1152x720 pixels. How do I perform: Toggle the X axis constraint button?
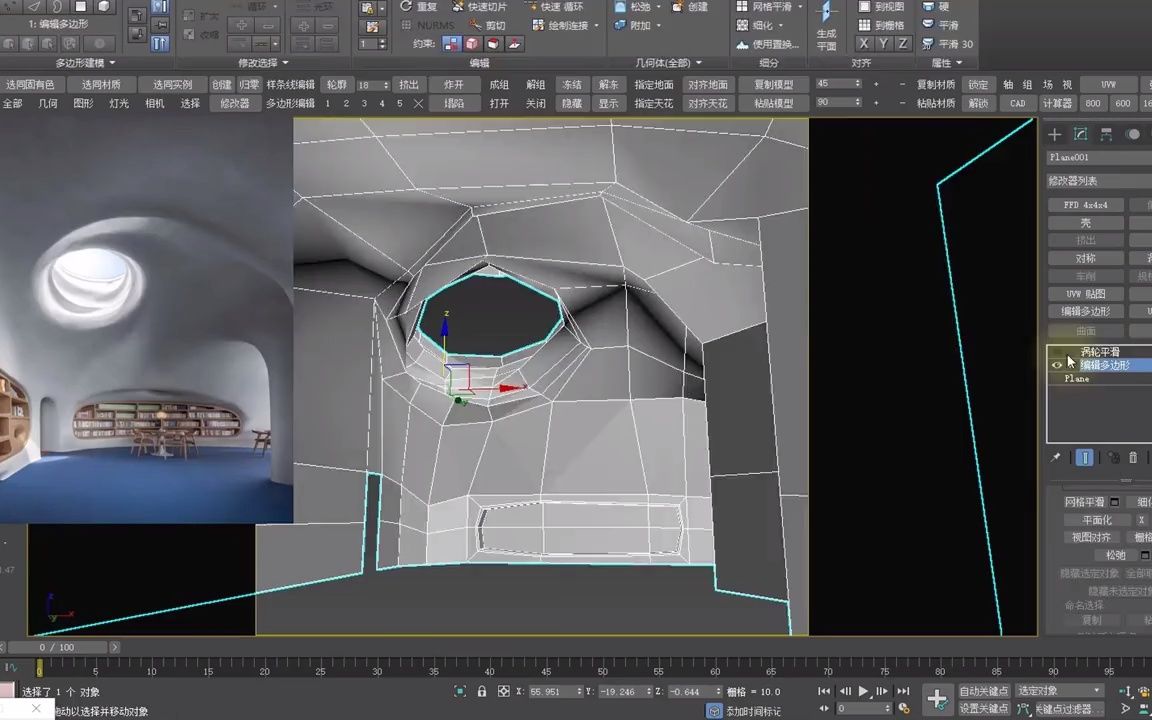(x=864, y=41)
